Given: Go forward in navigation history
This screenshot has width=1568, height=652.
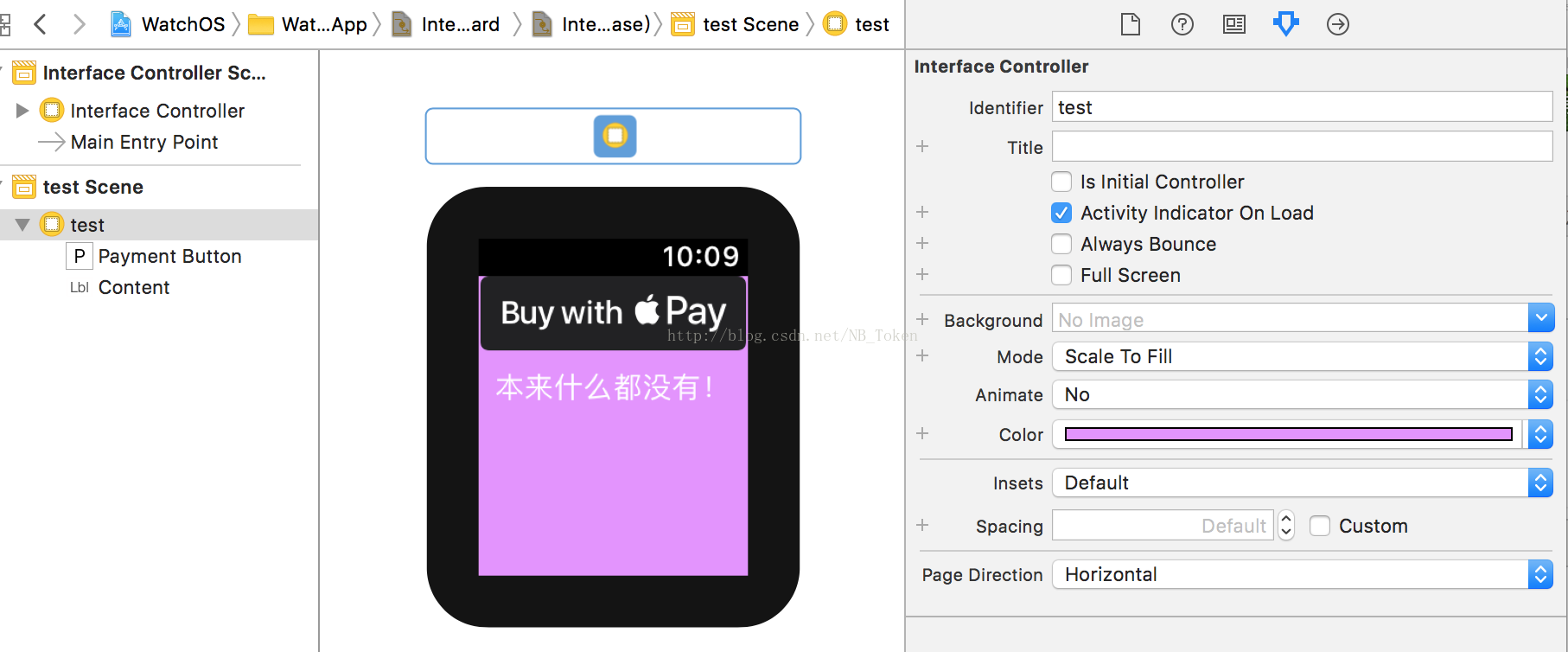Looking at the screenshot, I should point(79,24).
